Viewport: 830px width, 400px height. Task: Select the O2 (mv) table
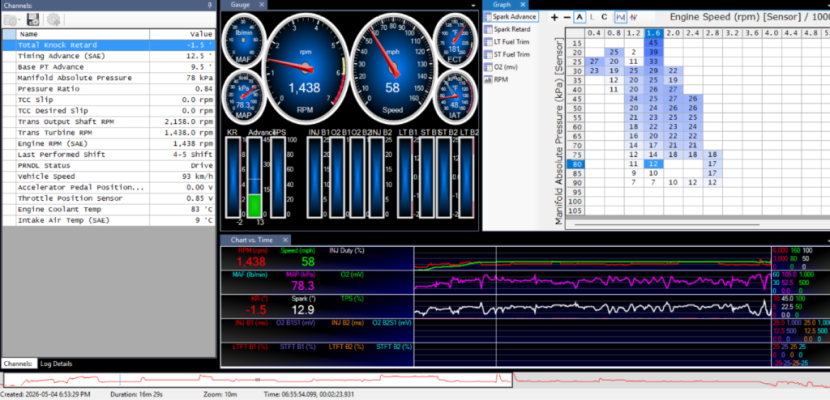click(x=502, y=67)
